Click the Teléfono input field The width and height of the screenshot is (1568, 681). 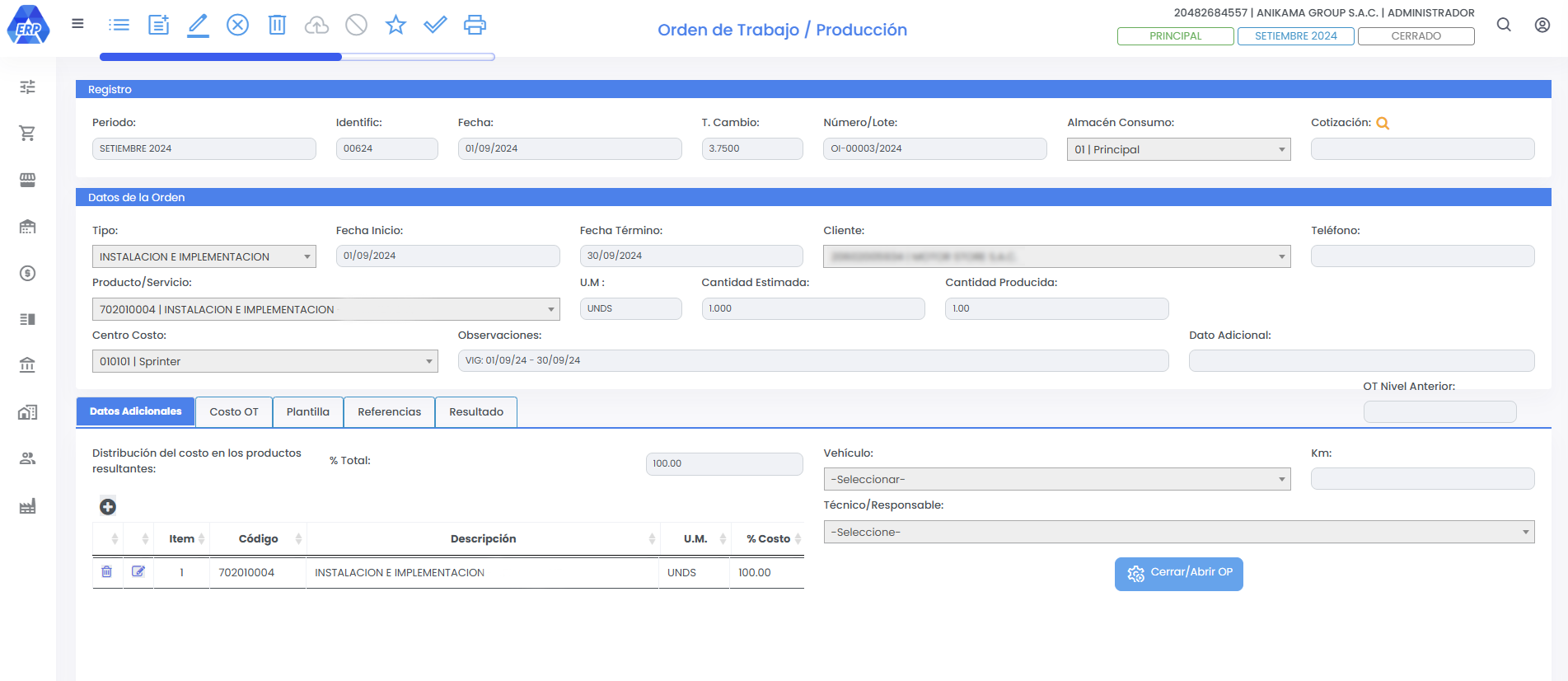pos(1422,256)
